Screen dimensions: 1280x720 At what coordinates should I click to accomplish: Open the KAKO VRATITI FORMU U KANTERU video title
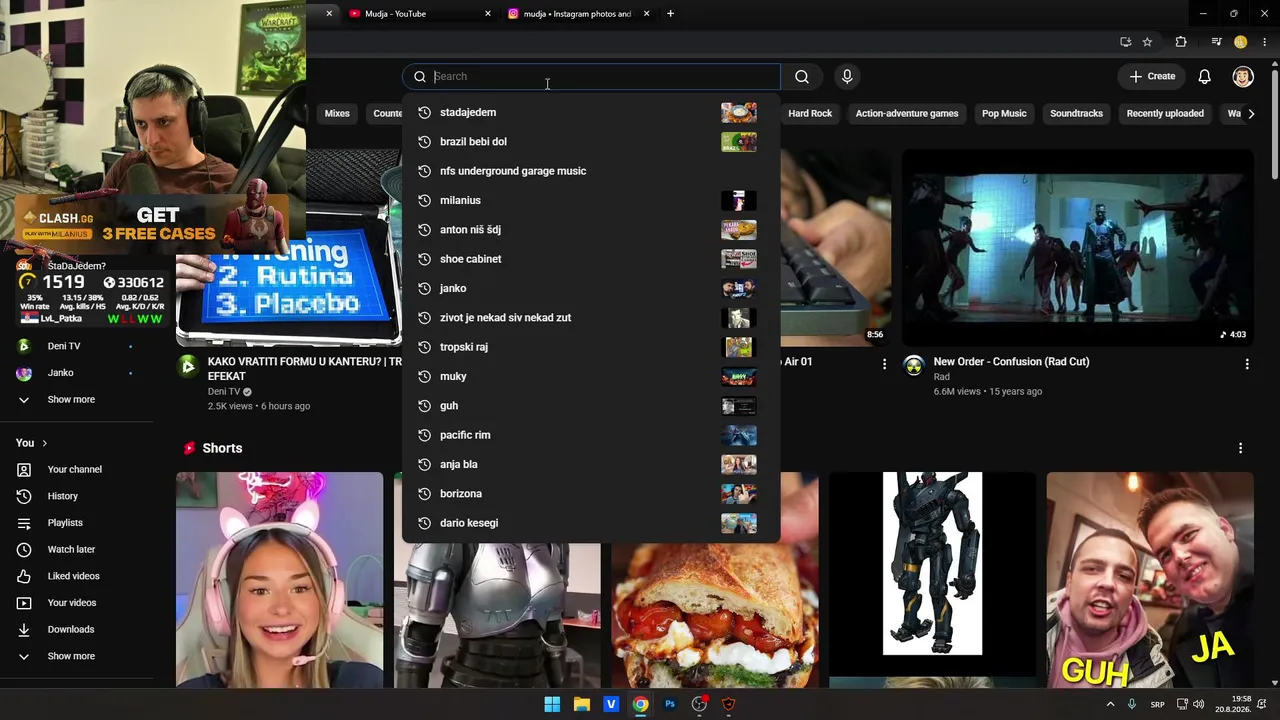305,369
